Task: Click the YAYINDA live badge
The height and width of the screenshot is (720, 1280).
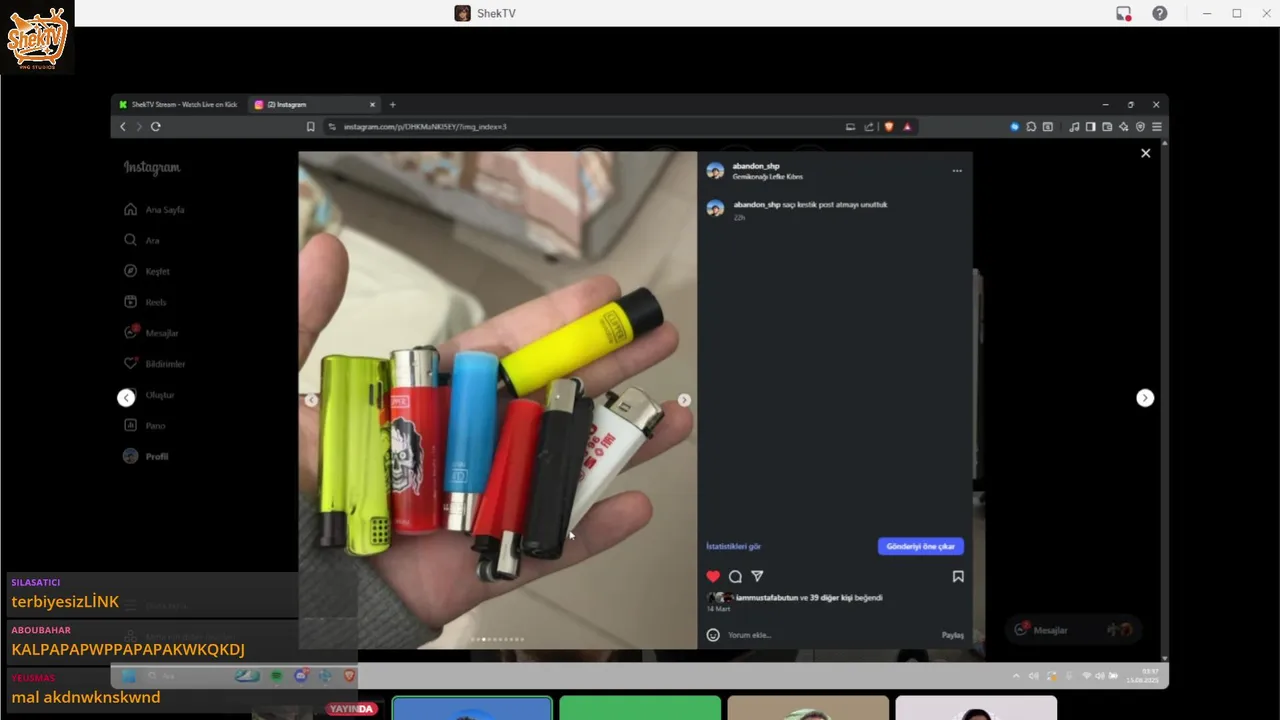Action: [352, 709]
